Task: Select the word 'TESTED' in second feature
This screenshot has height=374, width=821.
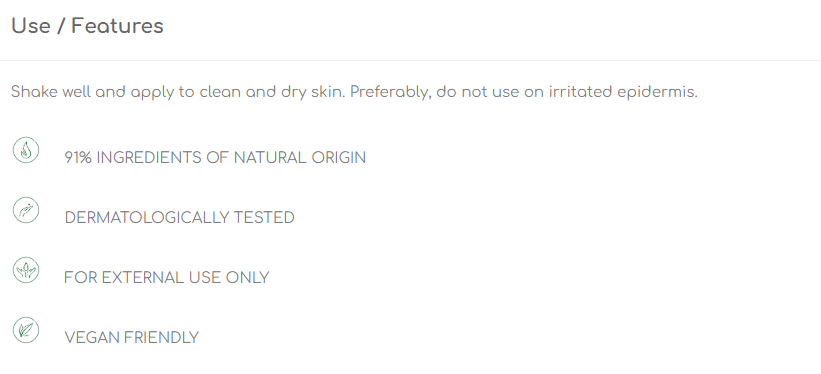Action: tap(264, 217)
